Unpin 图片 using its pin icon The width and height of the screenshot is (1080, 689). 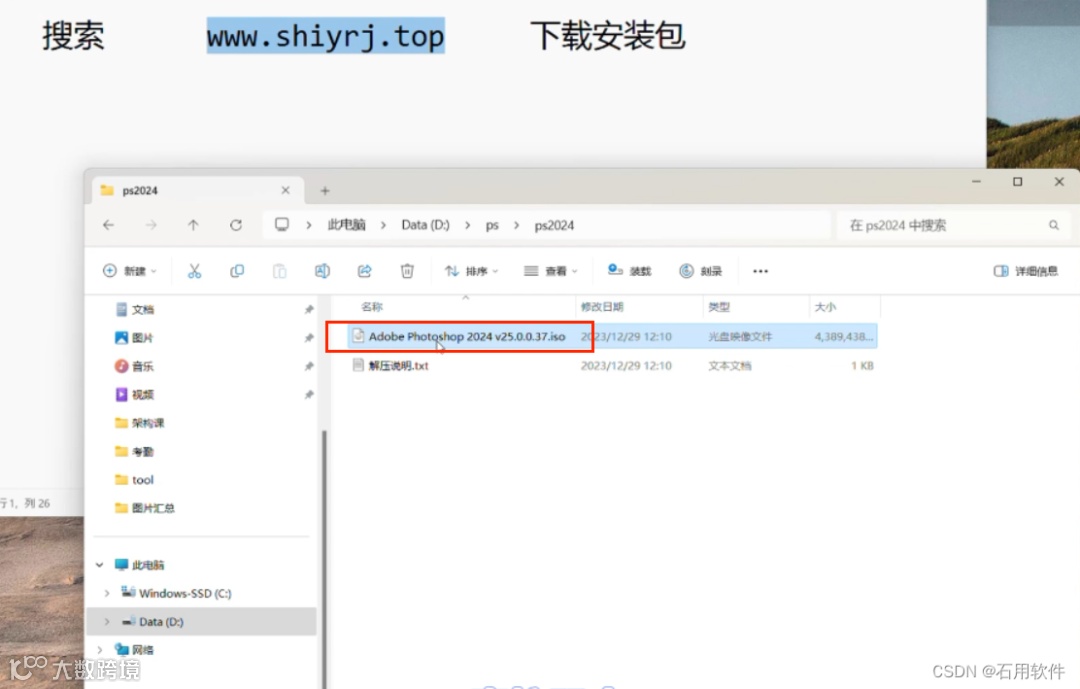pos(309,338)
